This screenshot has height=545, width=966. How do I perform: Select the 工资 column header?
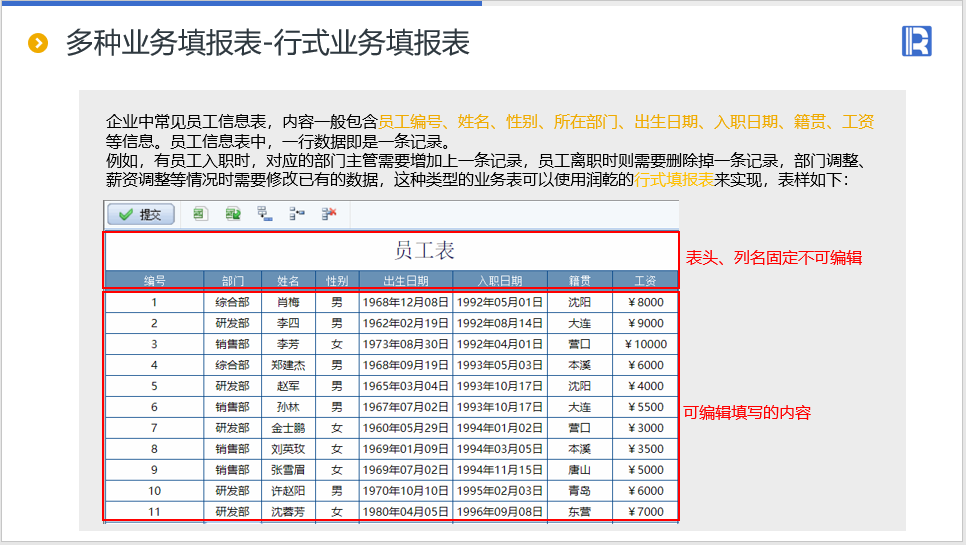coord(645,281)
